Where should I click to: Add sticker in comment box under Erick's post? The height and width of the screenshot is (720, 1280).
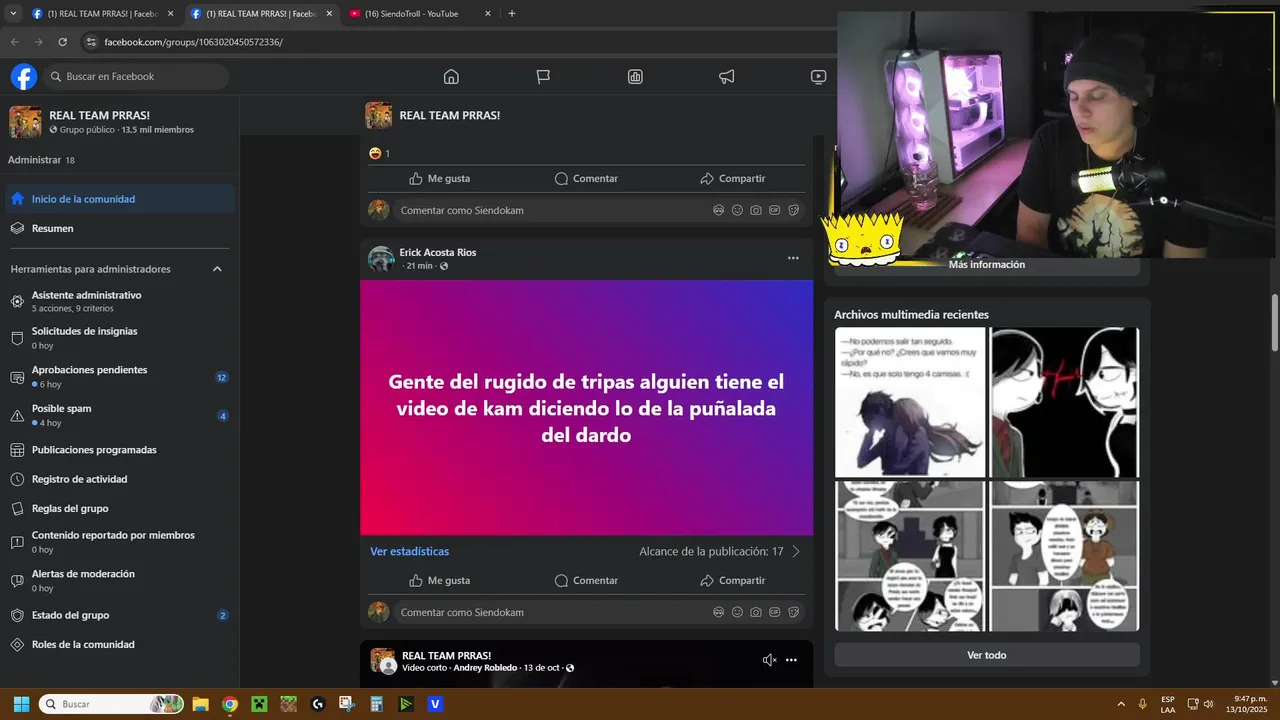(793, 612)
